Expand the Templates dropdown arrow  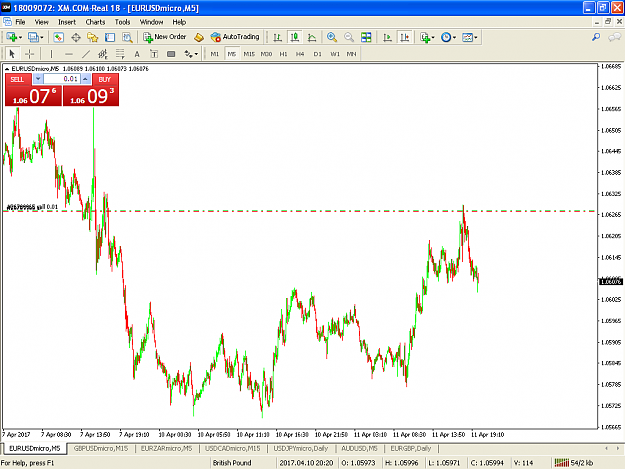click(476, 37)
